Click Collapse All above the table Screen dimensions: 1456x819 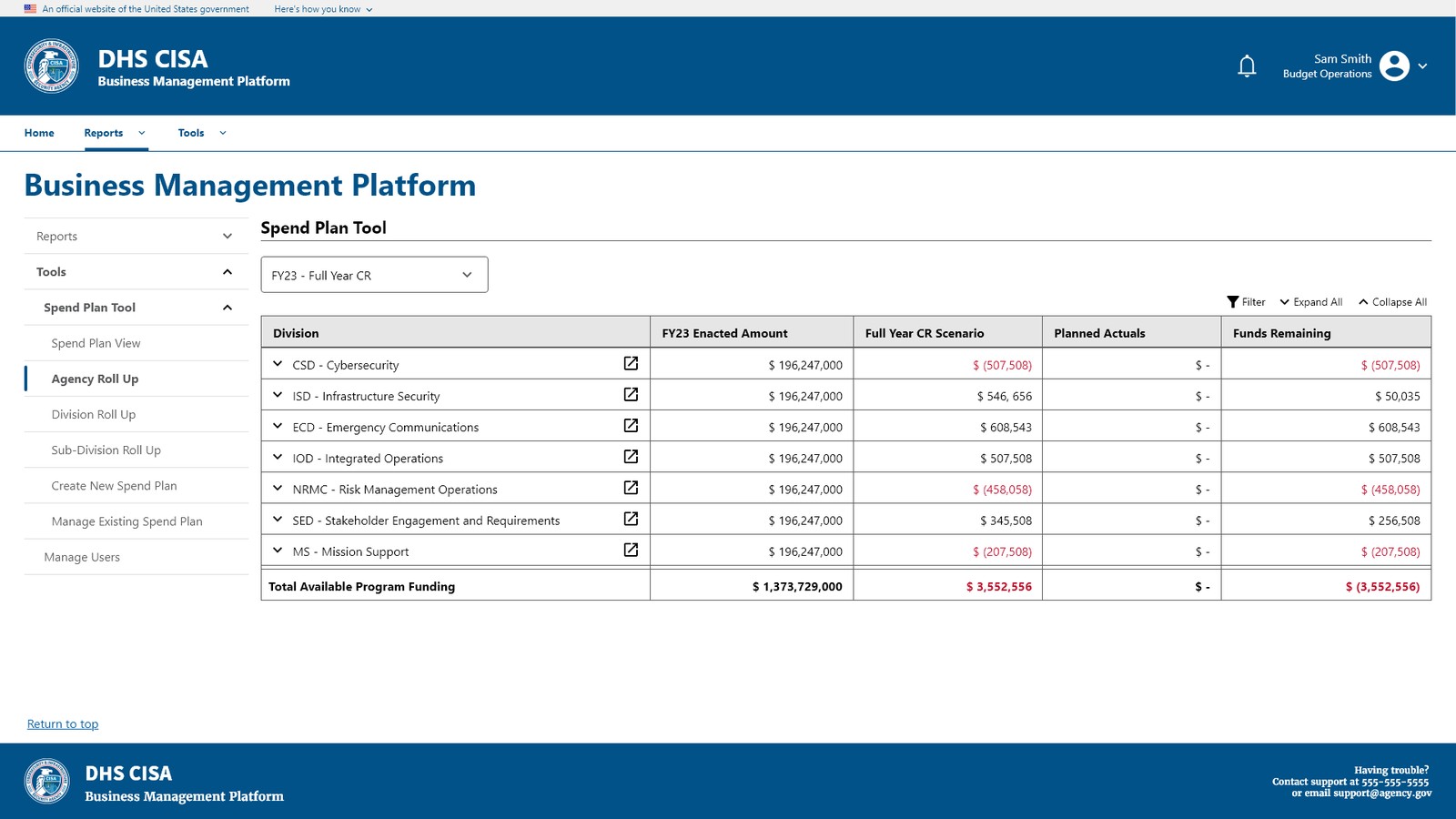click(1392, 302)
